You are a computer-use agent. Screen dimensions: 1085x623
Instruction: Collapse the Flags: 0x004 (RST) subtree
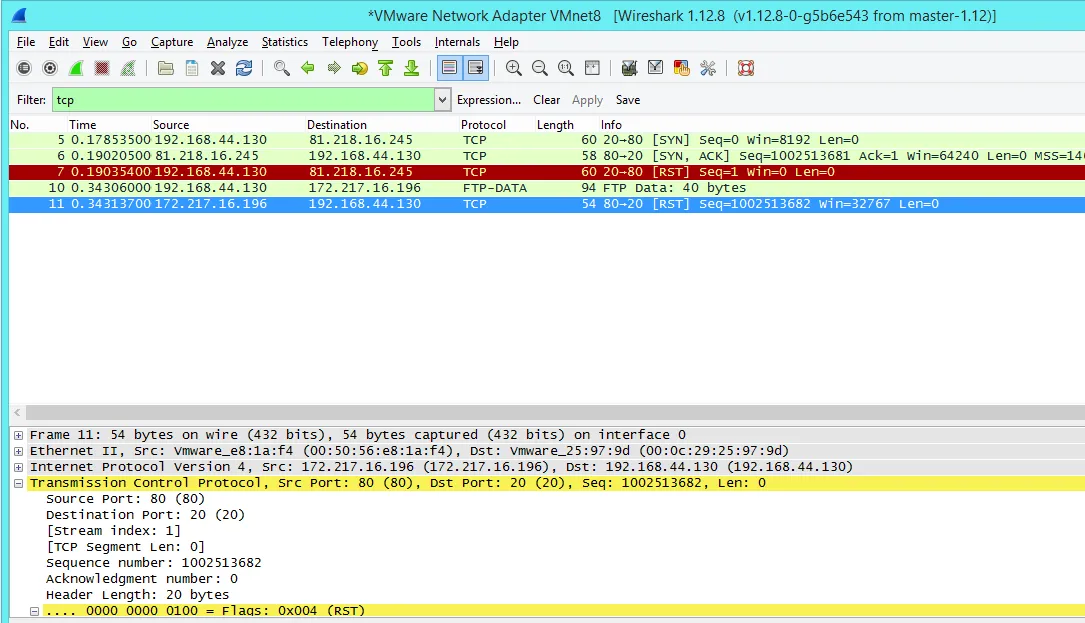(34, 611)
